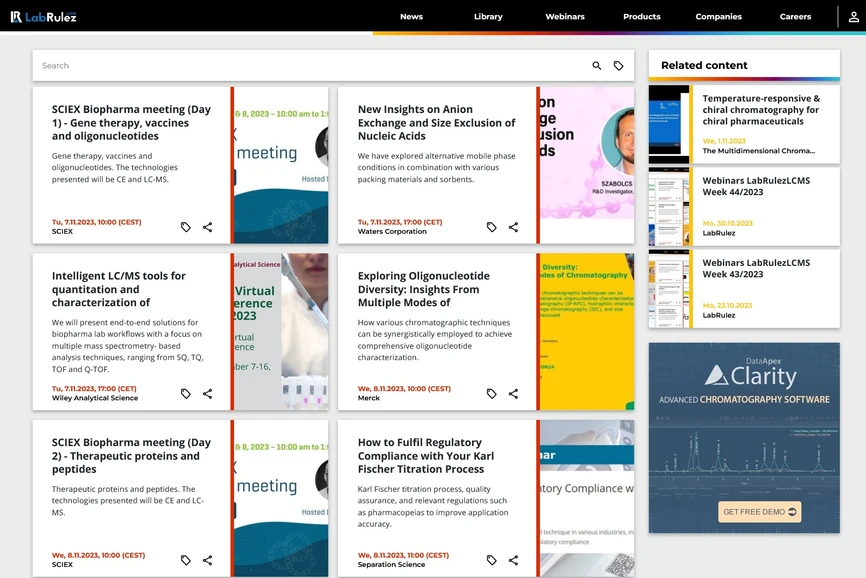Open SCIEX Biopharma meeting Day 1 title
The image size is (866, 578).
pos(131,123)
